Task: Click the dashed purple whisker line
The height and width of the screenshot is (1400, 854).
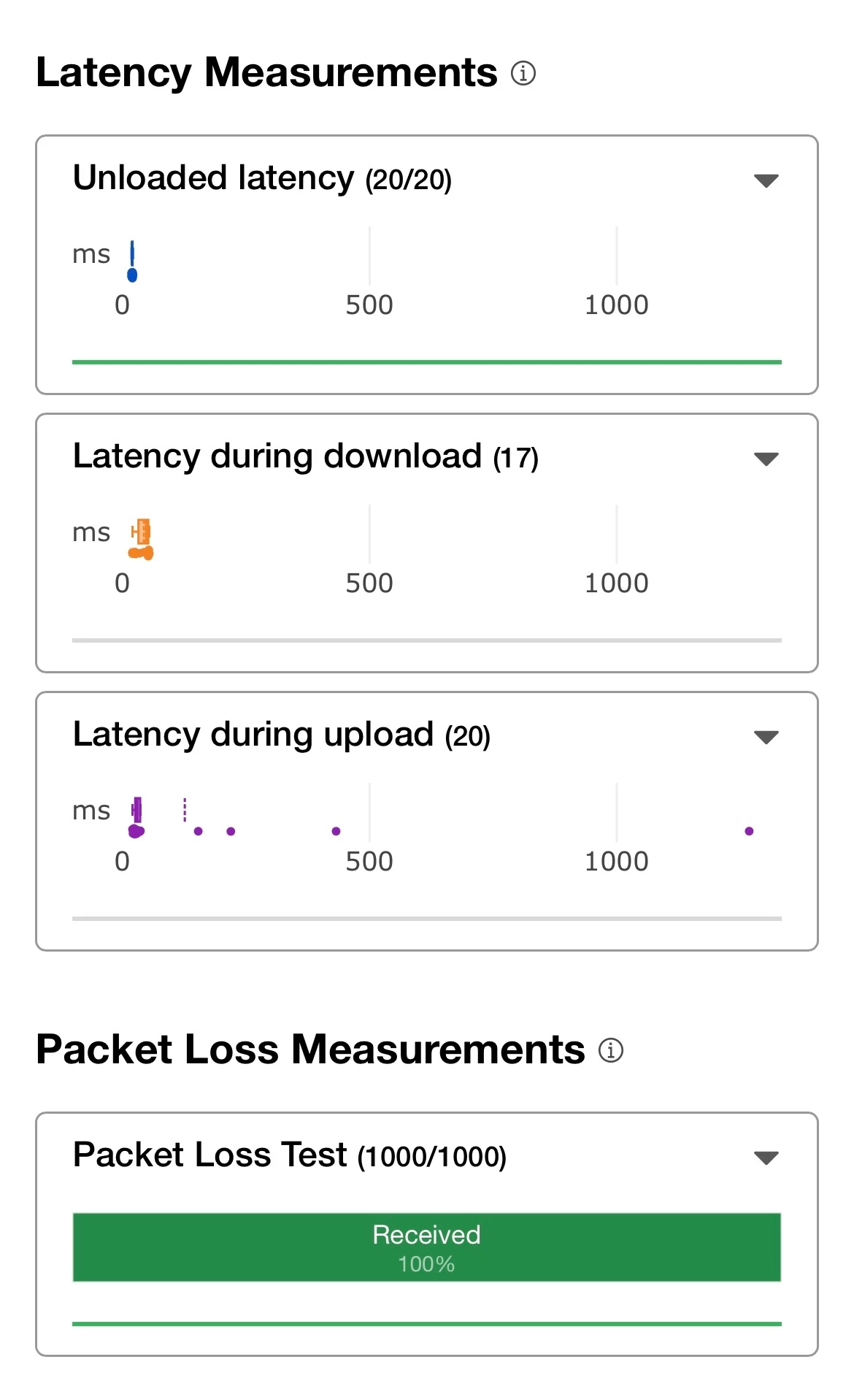Action: pyautogui.click(x=185, y=809)
